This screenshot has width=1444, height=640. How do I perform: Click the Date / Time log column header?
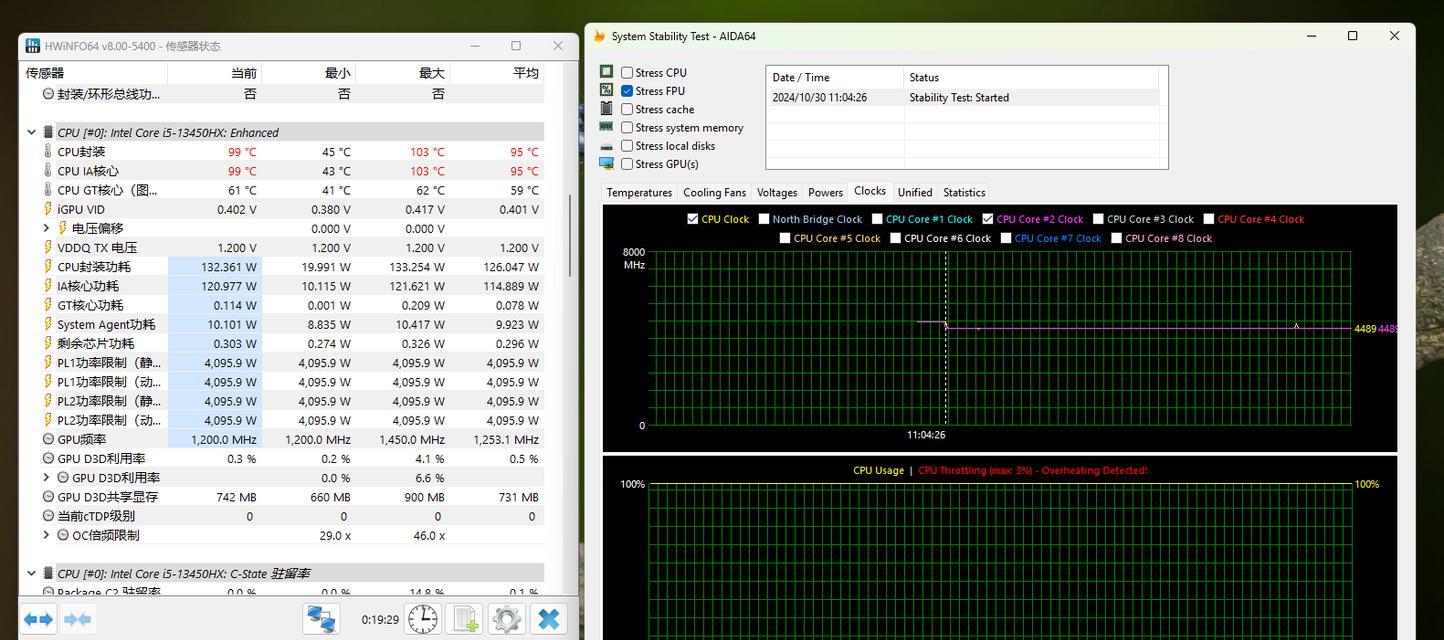point(835,77)
